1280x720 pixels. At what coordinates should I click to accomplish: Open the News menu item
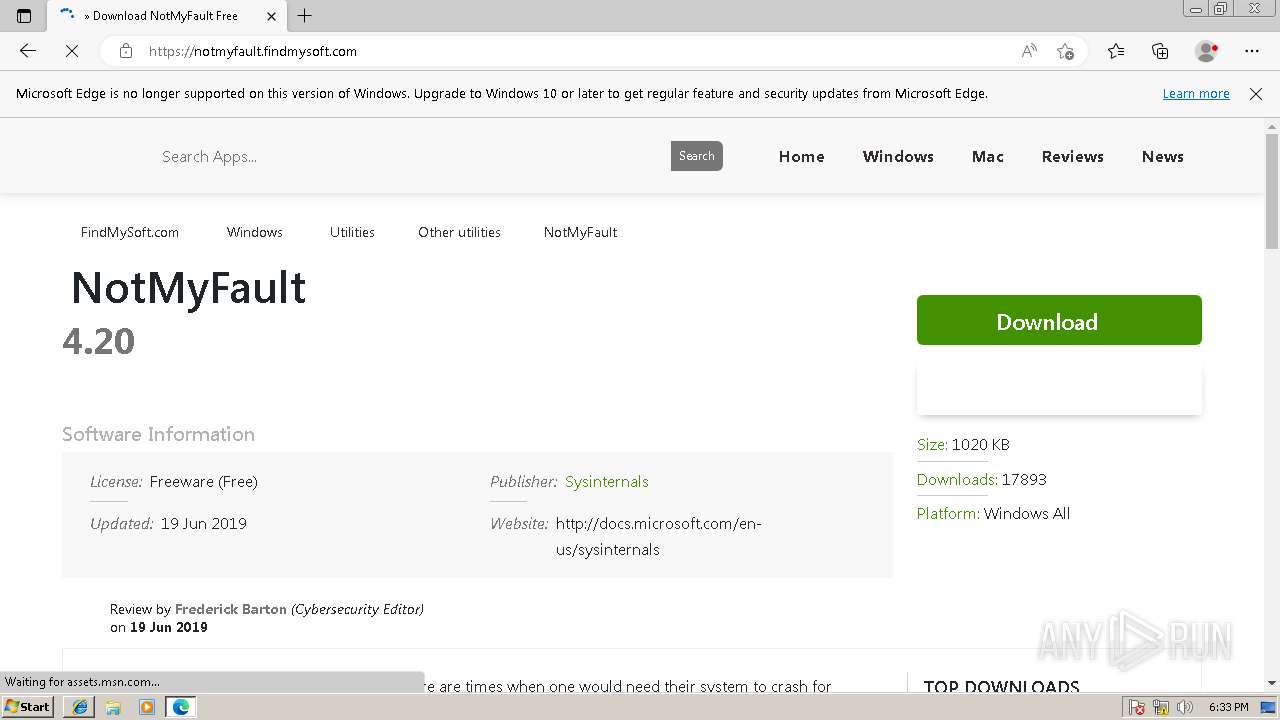1163,157
